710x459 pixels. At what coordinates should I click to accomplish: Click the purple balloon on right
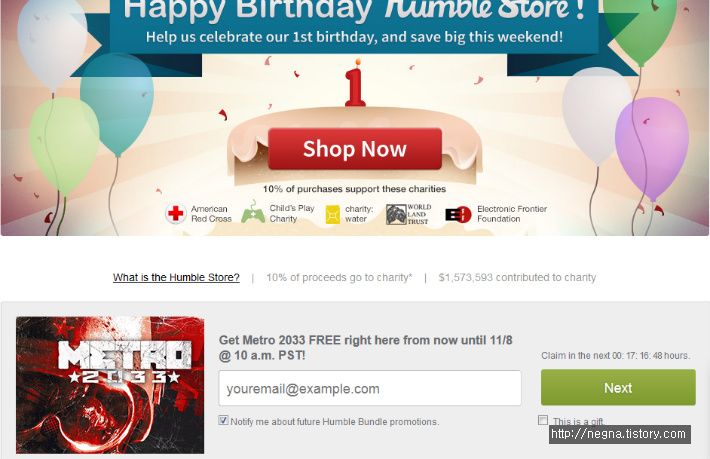pos(651,146)
